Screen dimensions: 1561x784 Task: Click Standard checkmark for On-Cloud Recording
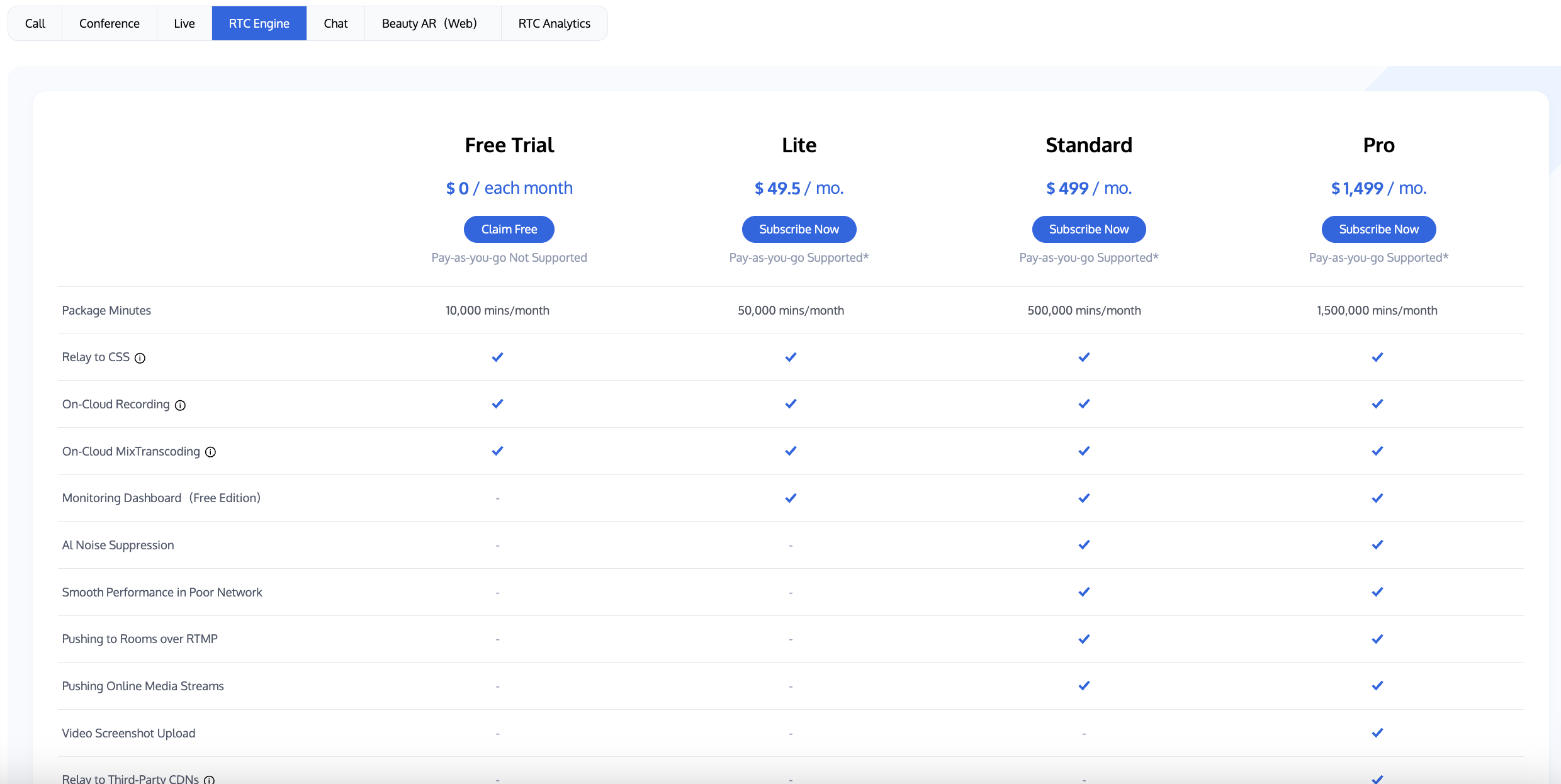pos(1084,404)
